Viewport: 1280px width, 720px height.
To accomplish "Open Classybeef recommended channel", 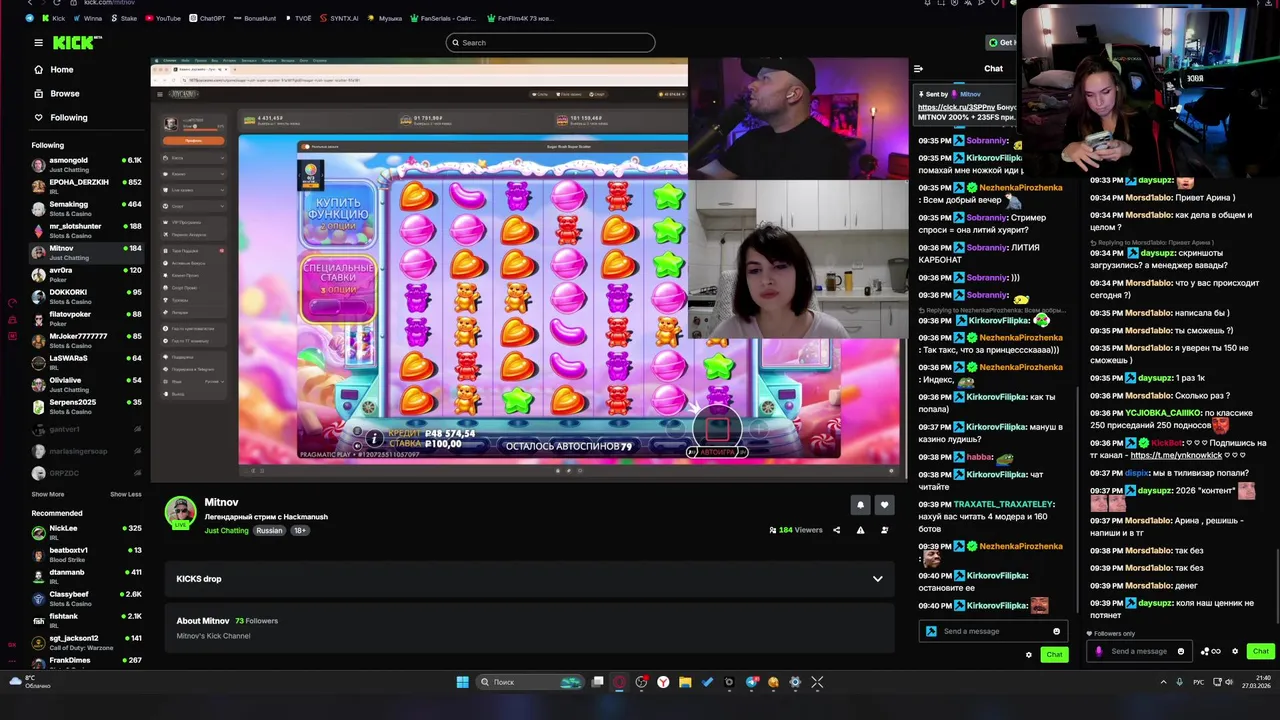I will [85, 599].
